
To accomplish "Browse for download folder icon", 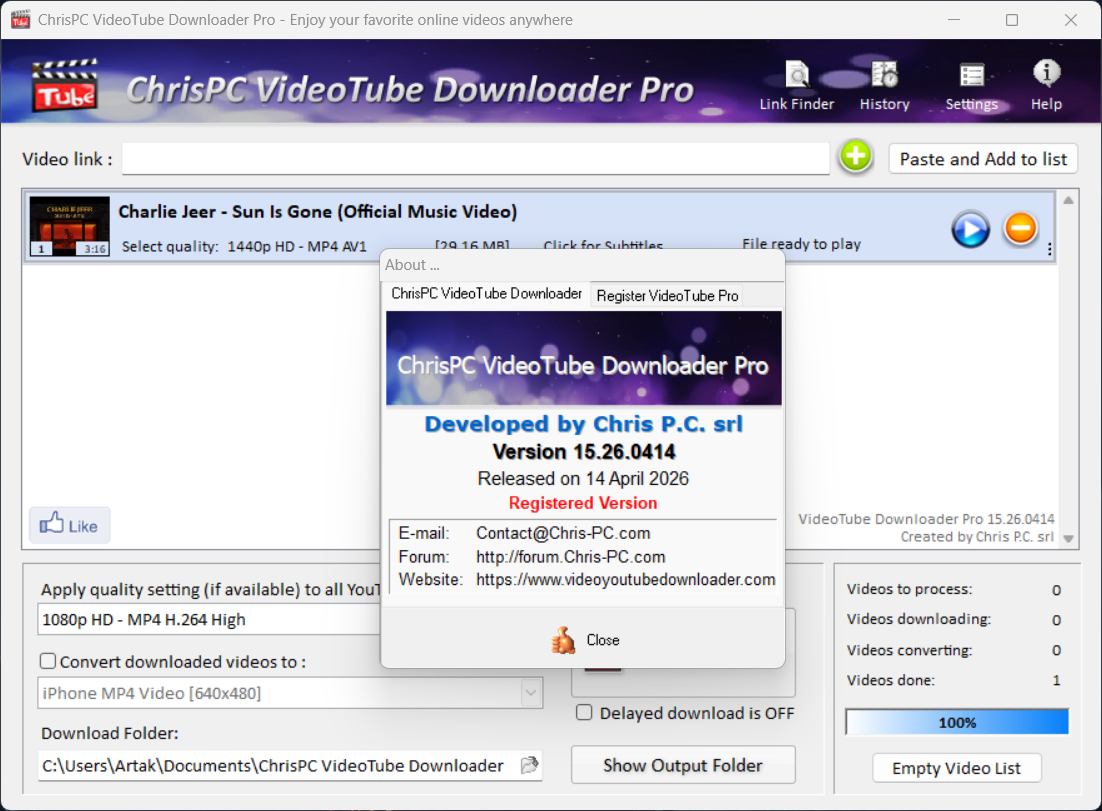I will (529, 765).
